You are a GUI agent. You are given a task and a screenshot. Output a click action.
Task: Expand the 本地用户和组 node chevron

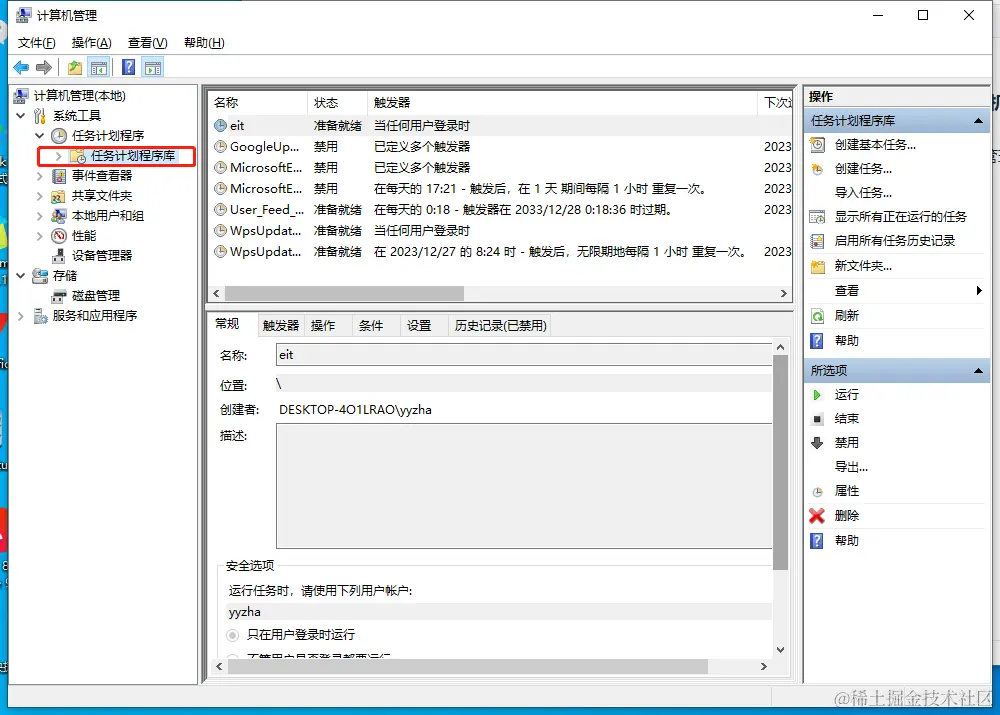point(40,216)
